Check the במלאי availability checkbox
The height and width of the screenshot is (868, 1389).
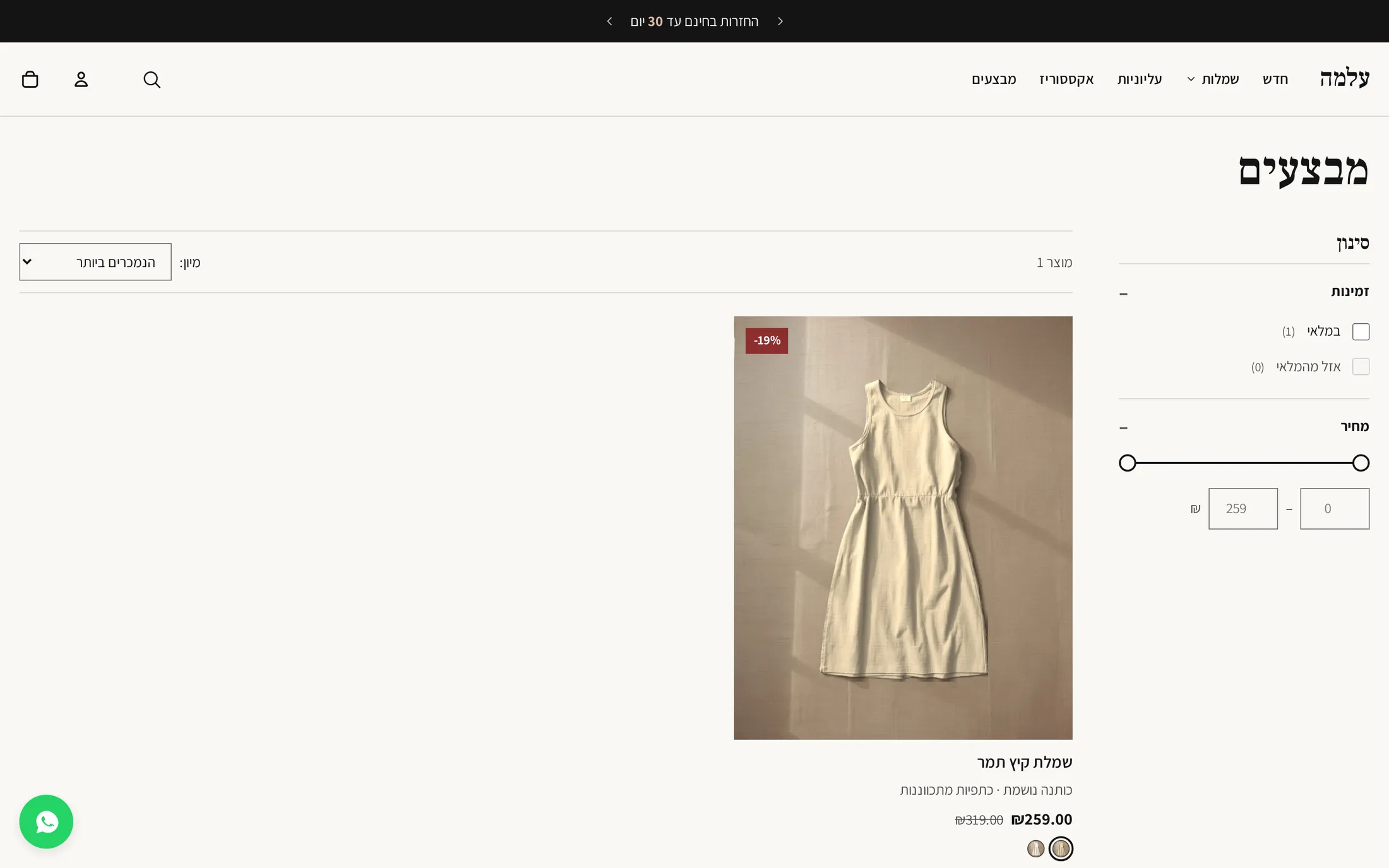tap(1361, 331)
